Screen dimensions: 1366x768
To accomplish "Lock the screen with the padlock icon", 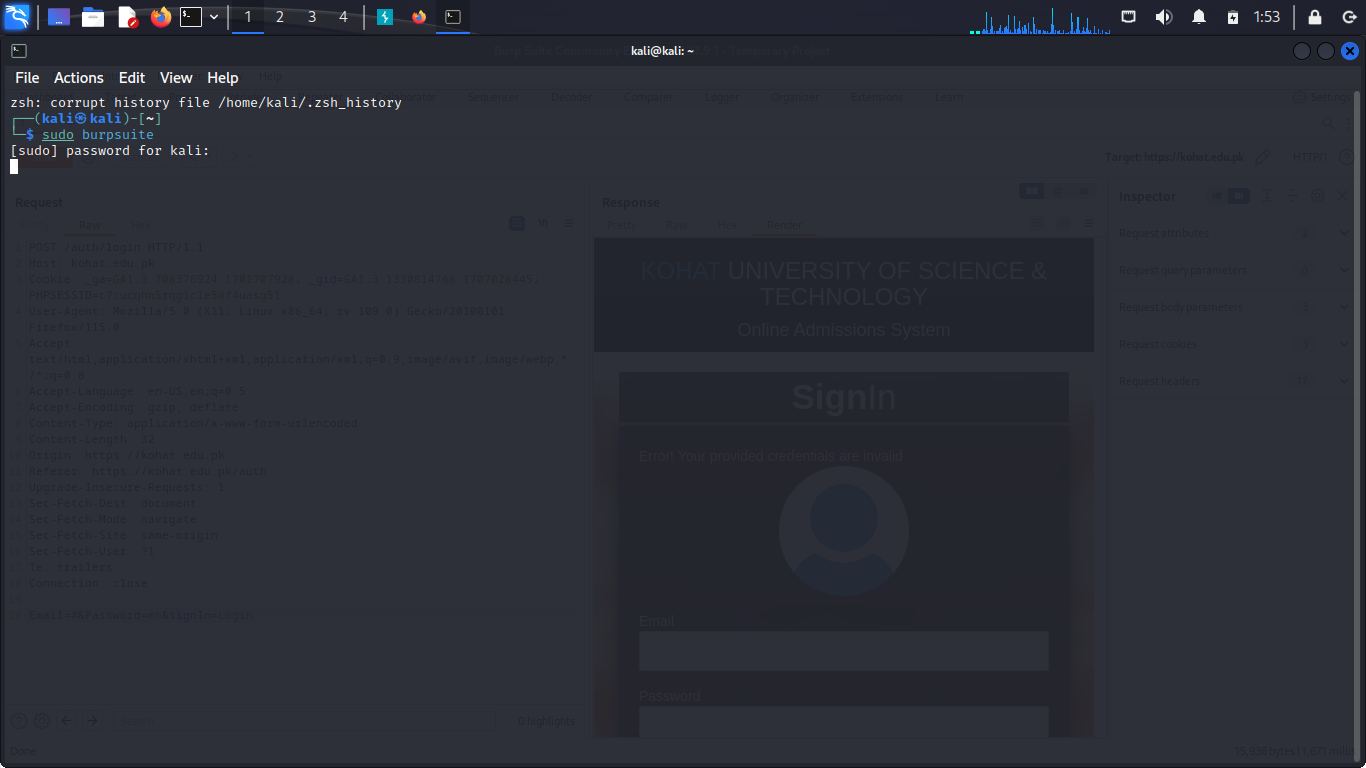I will pos(1315,17).
